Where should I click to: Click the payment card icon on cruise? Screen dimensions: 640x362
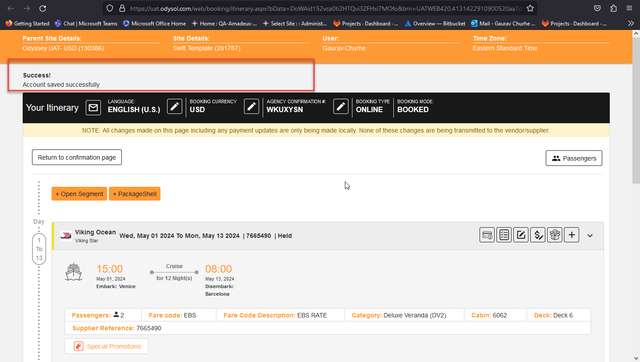point(487,235)
